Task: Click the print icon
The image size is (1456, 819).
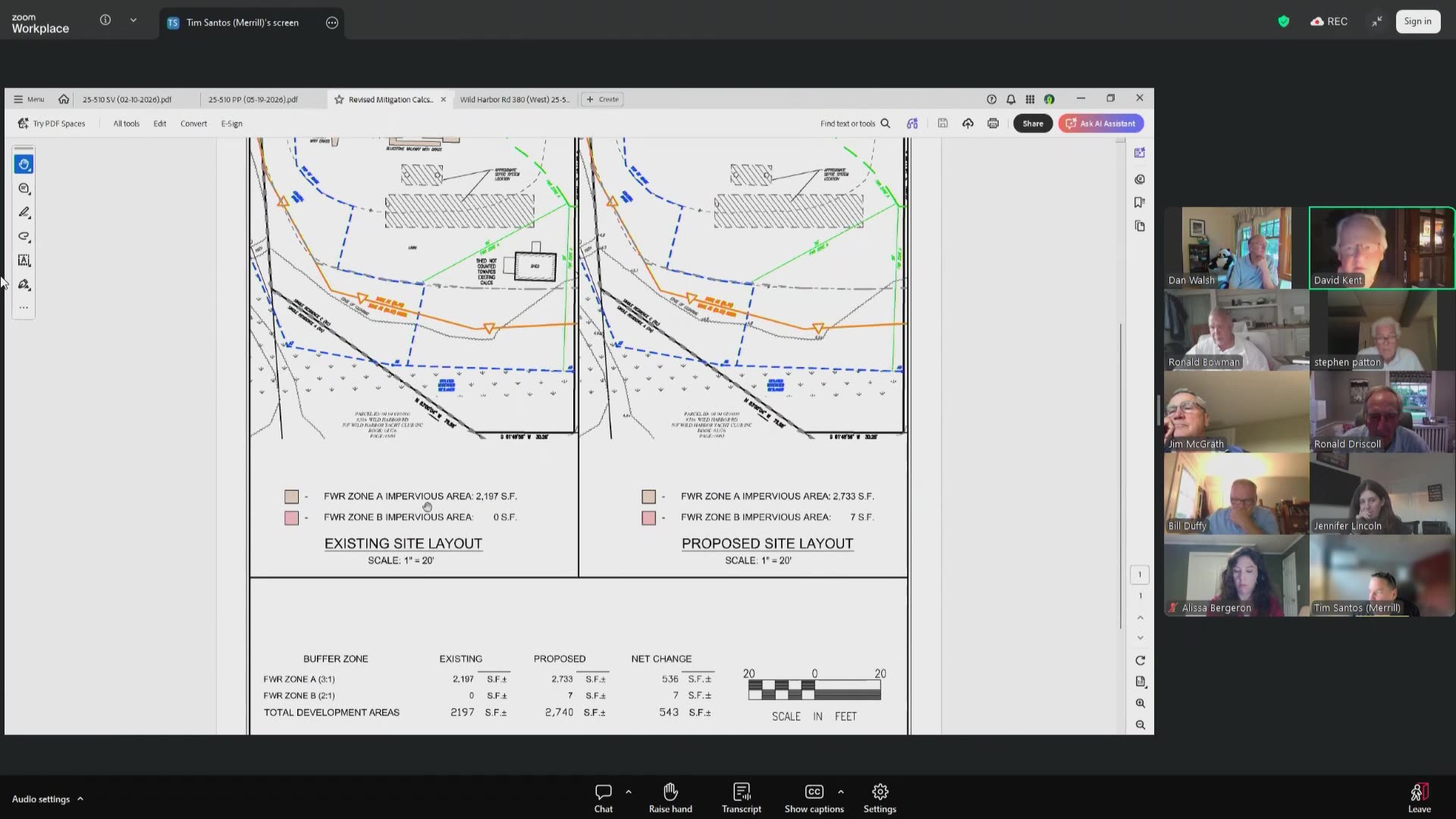Action: point(993,124)
